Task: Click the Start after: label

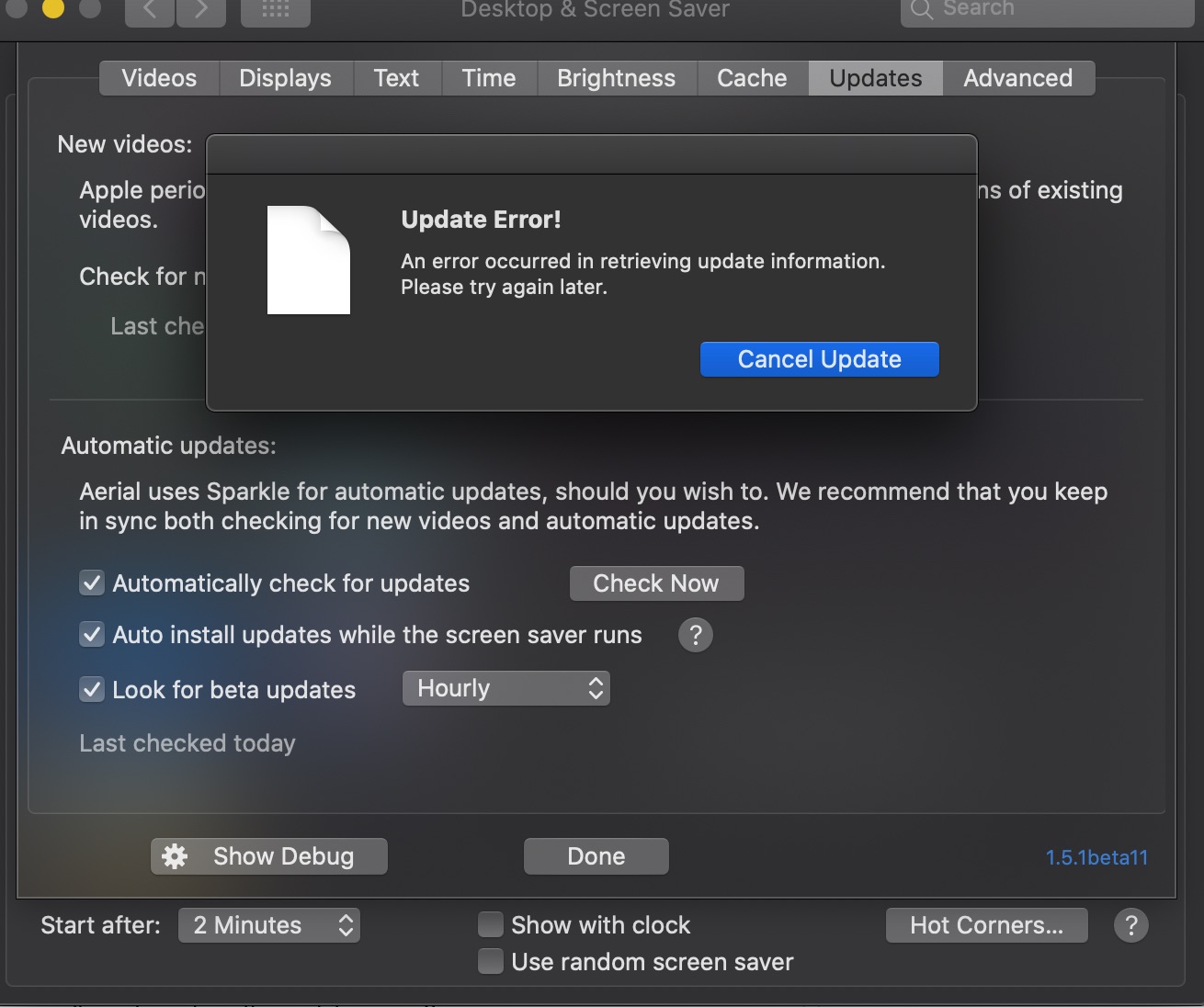Action: click(x=100, y=925)
